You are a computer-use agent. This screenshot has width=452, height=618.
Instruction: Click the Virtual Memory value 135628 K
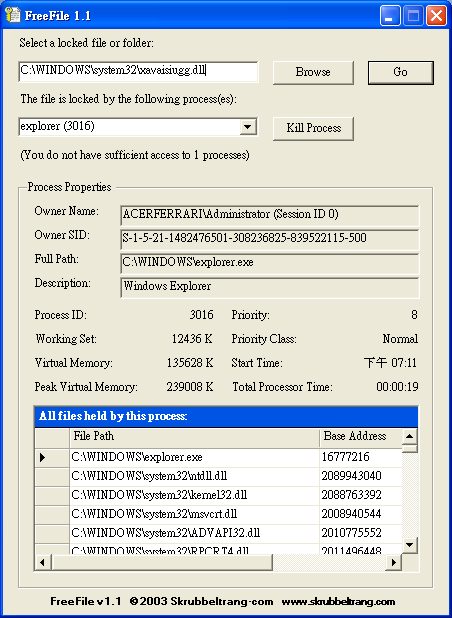(190, 363)
